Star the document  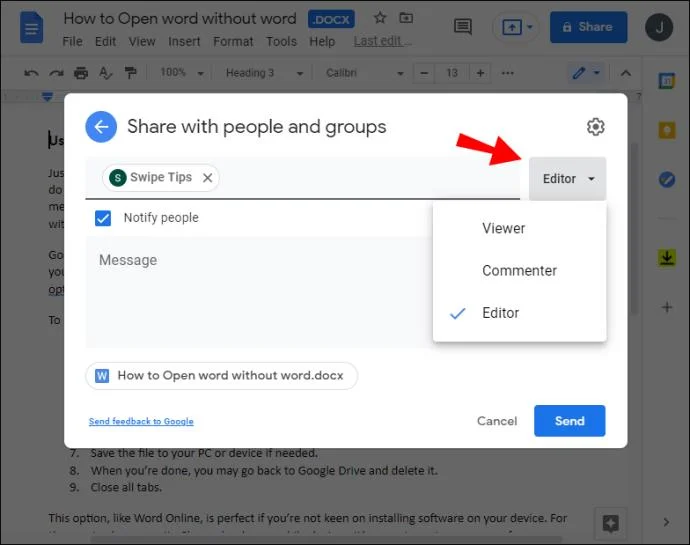[x=380, y=18]
